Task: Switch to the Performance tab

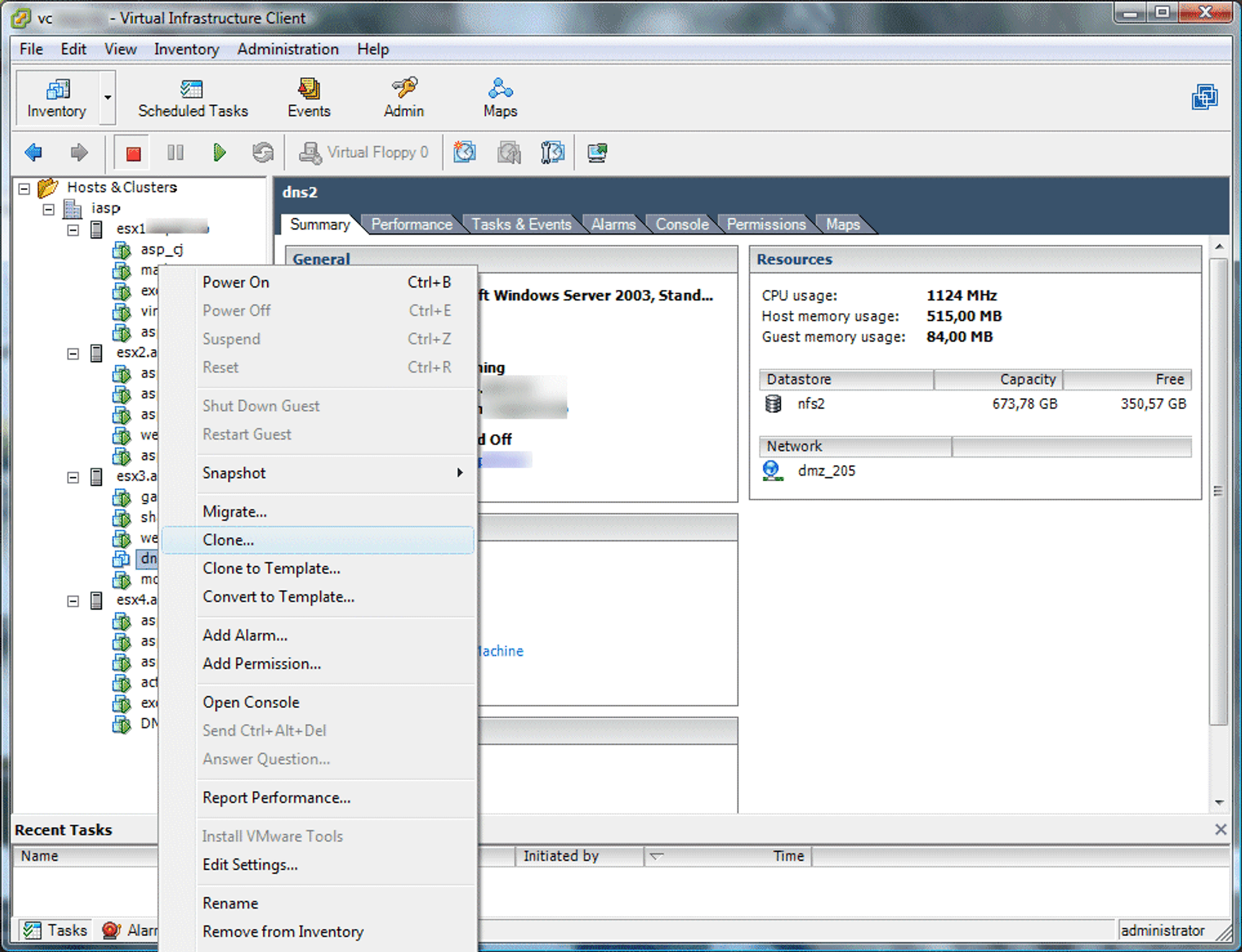Action: (x=412, y=224)
